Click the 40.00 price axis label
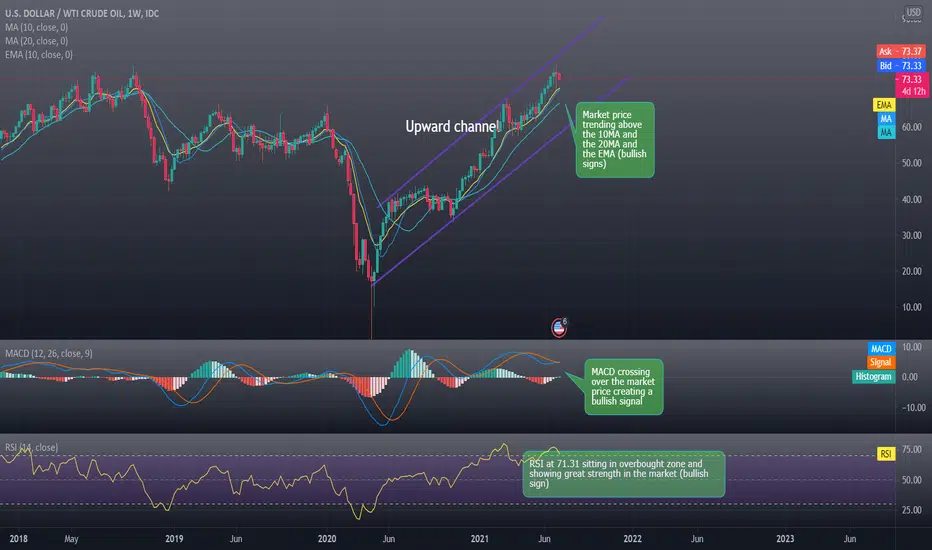 coord(912,200)
